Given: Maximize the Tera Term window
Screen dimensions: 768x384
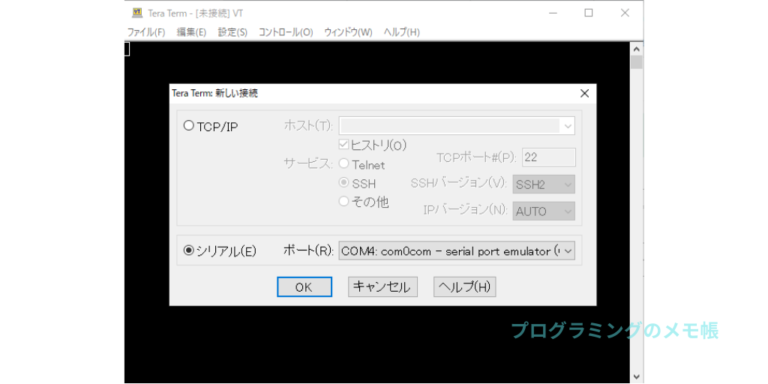Looking at the screenshot, I should 589,13.
